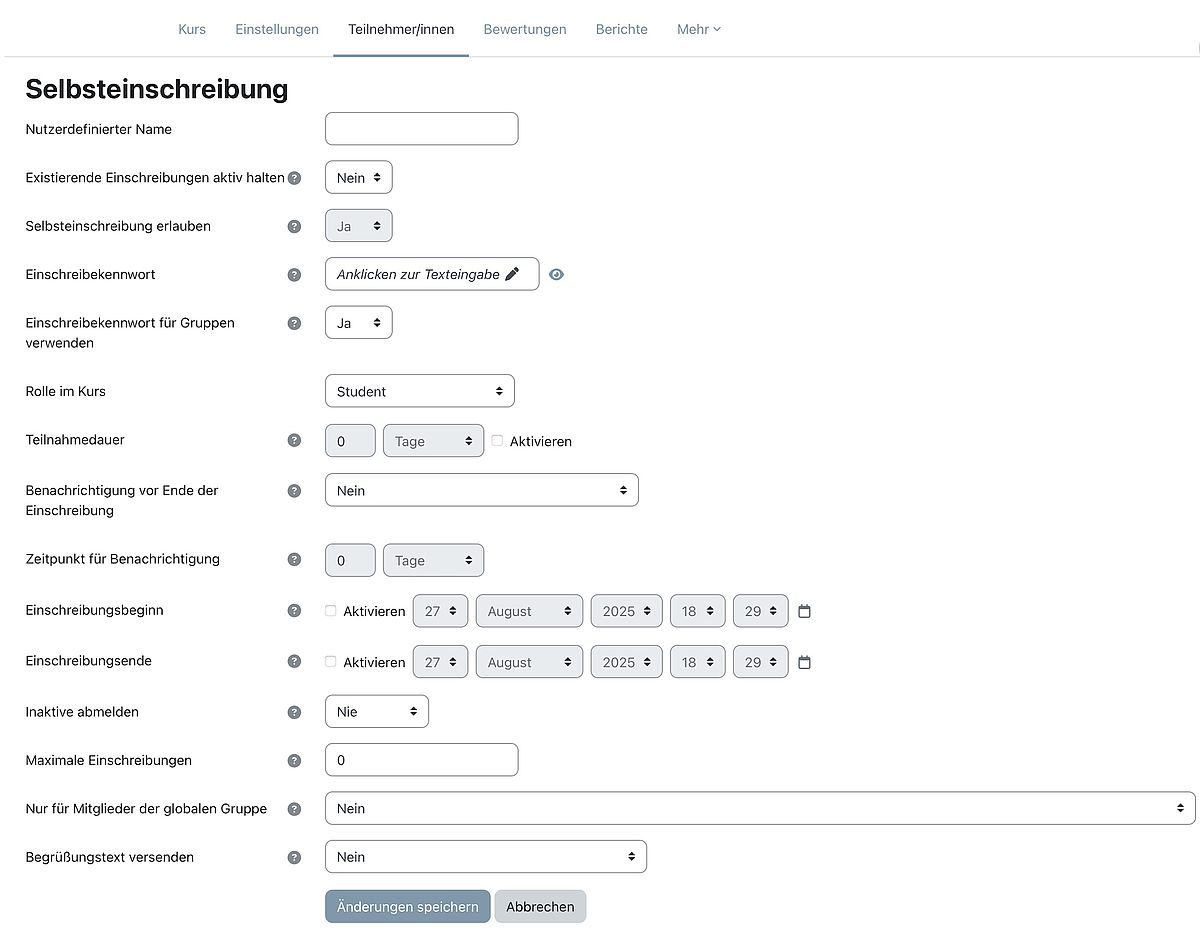
Task: Show help for Nur für Mitglieder der globalen Gruppe
Action: (294, 808)
